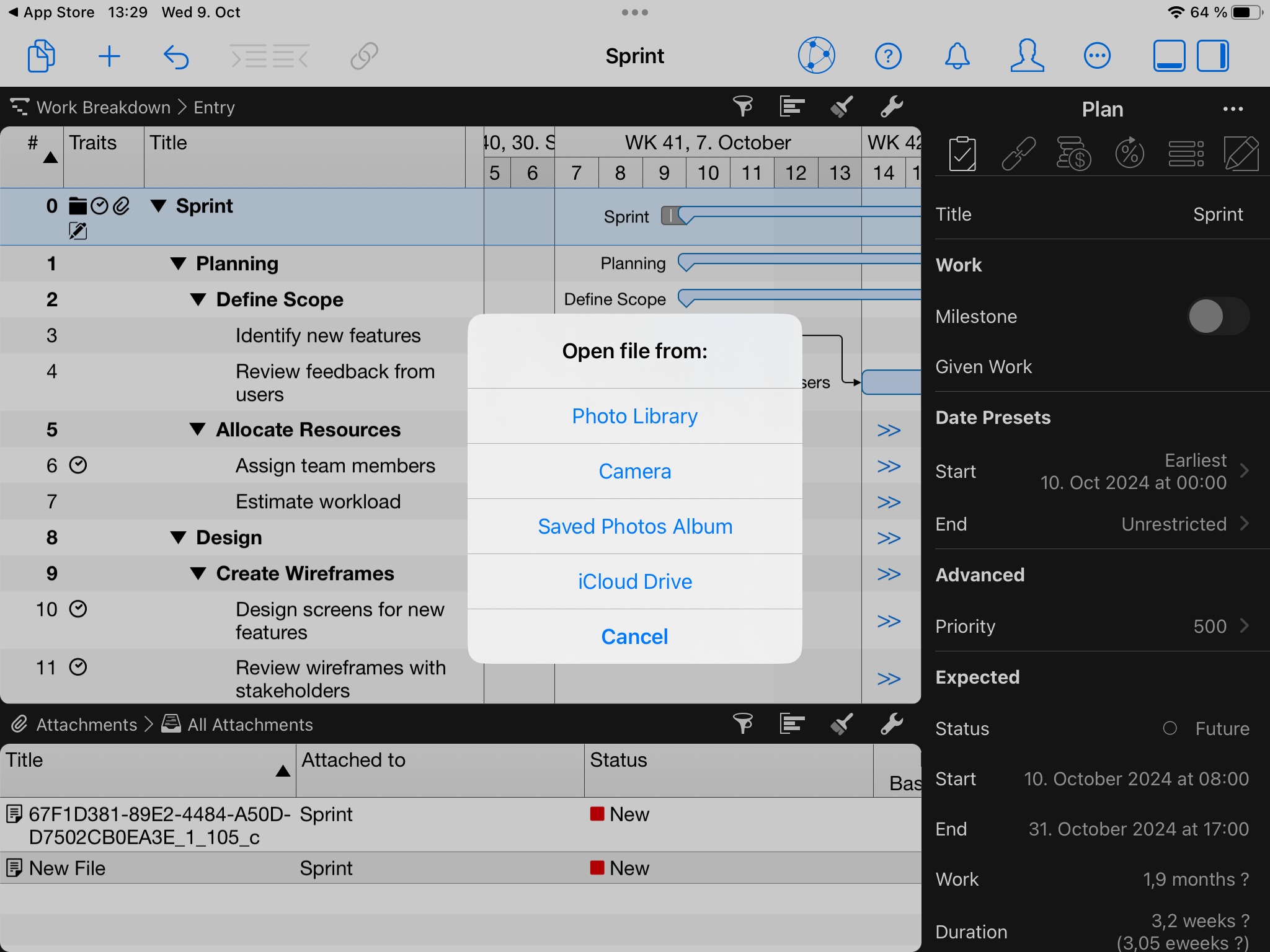Open the Attachments filter funnel icon

point(742,723)
